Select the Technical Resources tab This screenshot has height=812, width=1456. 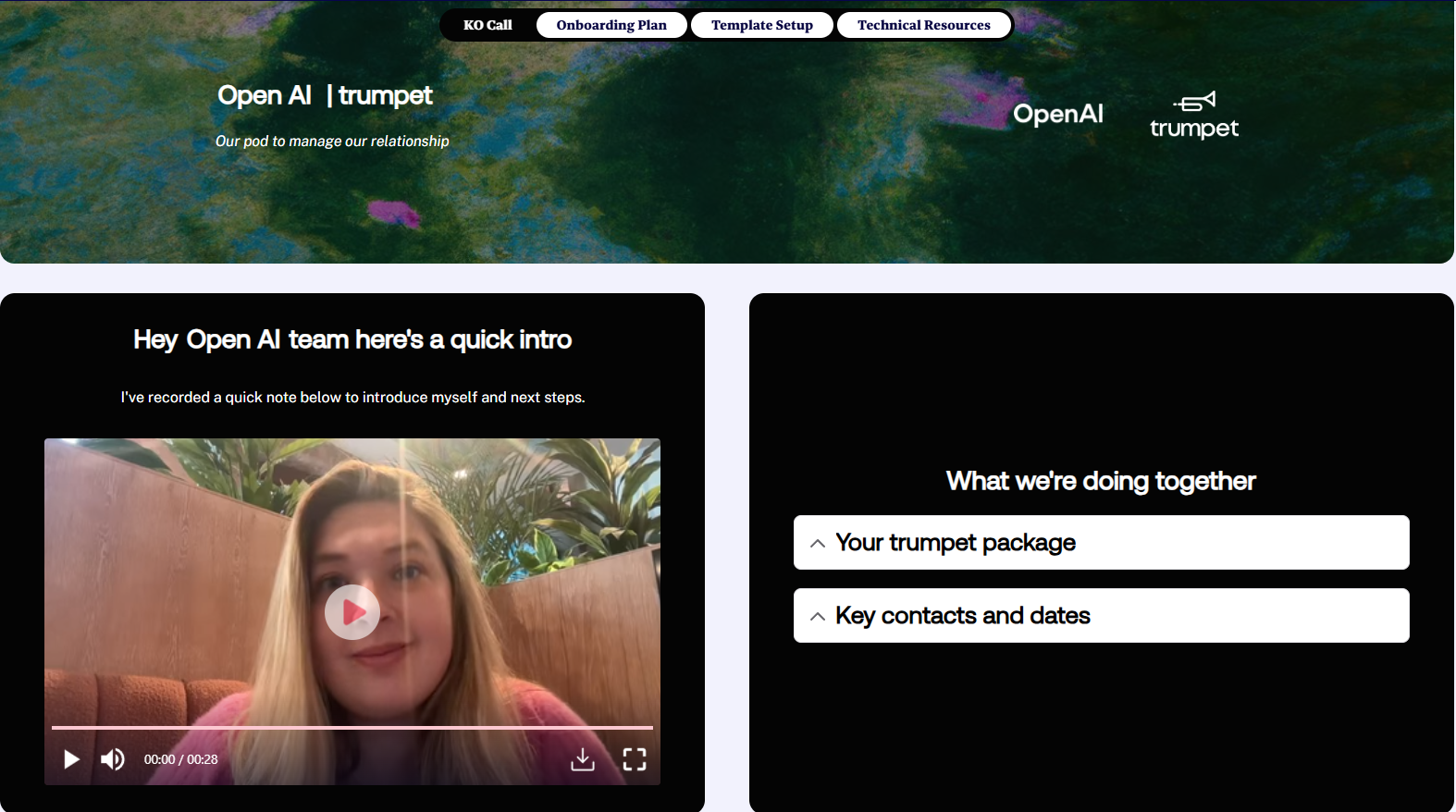coord(923,25)
